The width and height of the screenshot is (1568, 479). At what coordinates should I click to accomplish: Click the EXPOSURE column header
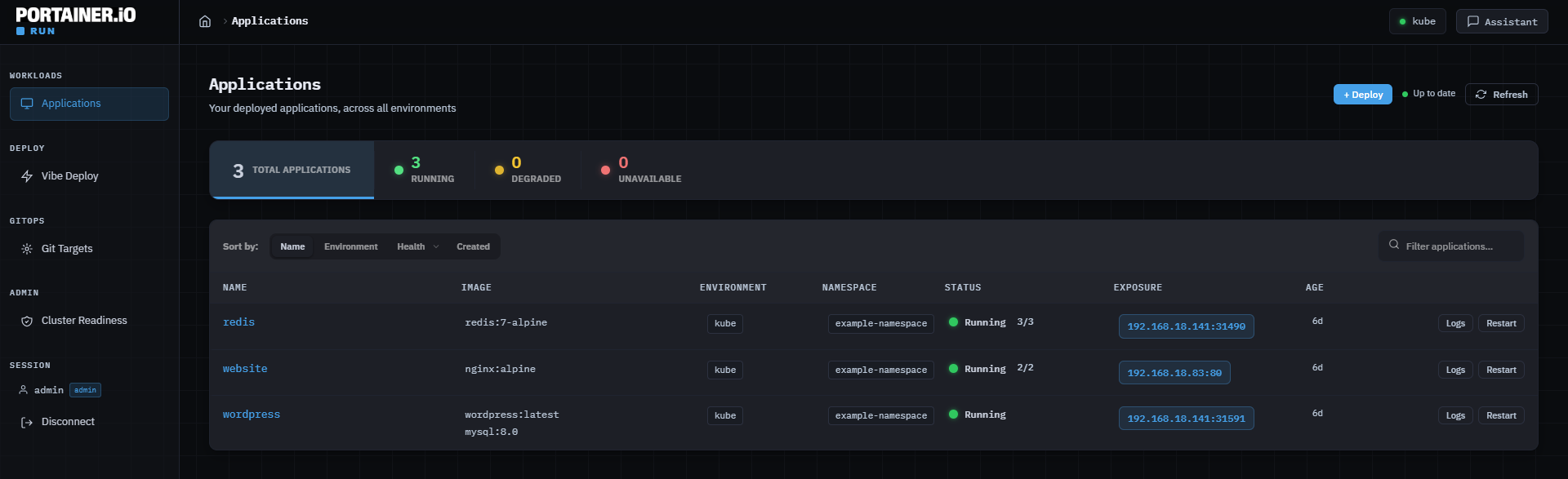(x=1138, y=287)
